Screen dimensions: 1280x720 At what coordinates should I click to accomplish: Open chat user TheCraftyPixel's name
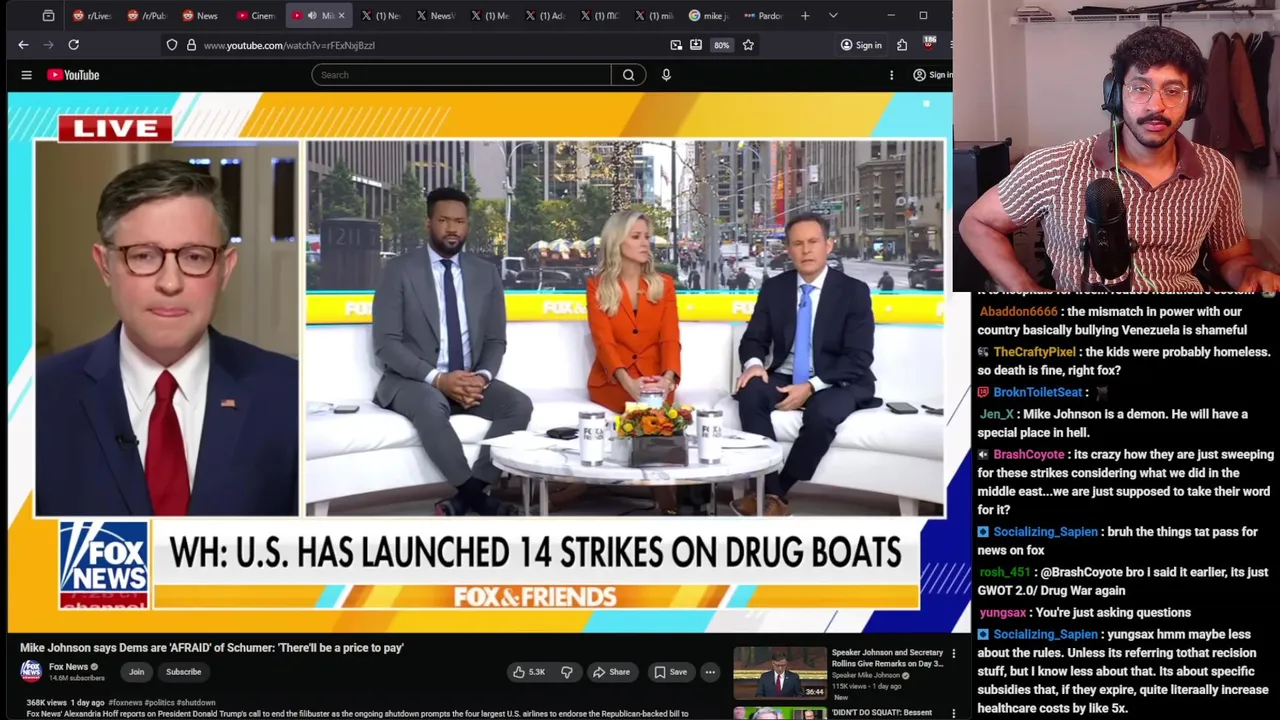click(x=1035, y=352)
